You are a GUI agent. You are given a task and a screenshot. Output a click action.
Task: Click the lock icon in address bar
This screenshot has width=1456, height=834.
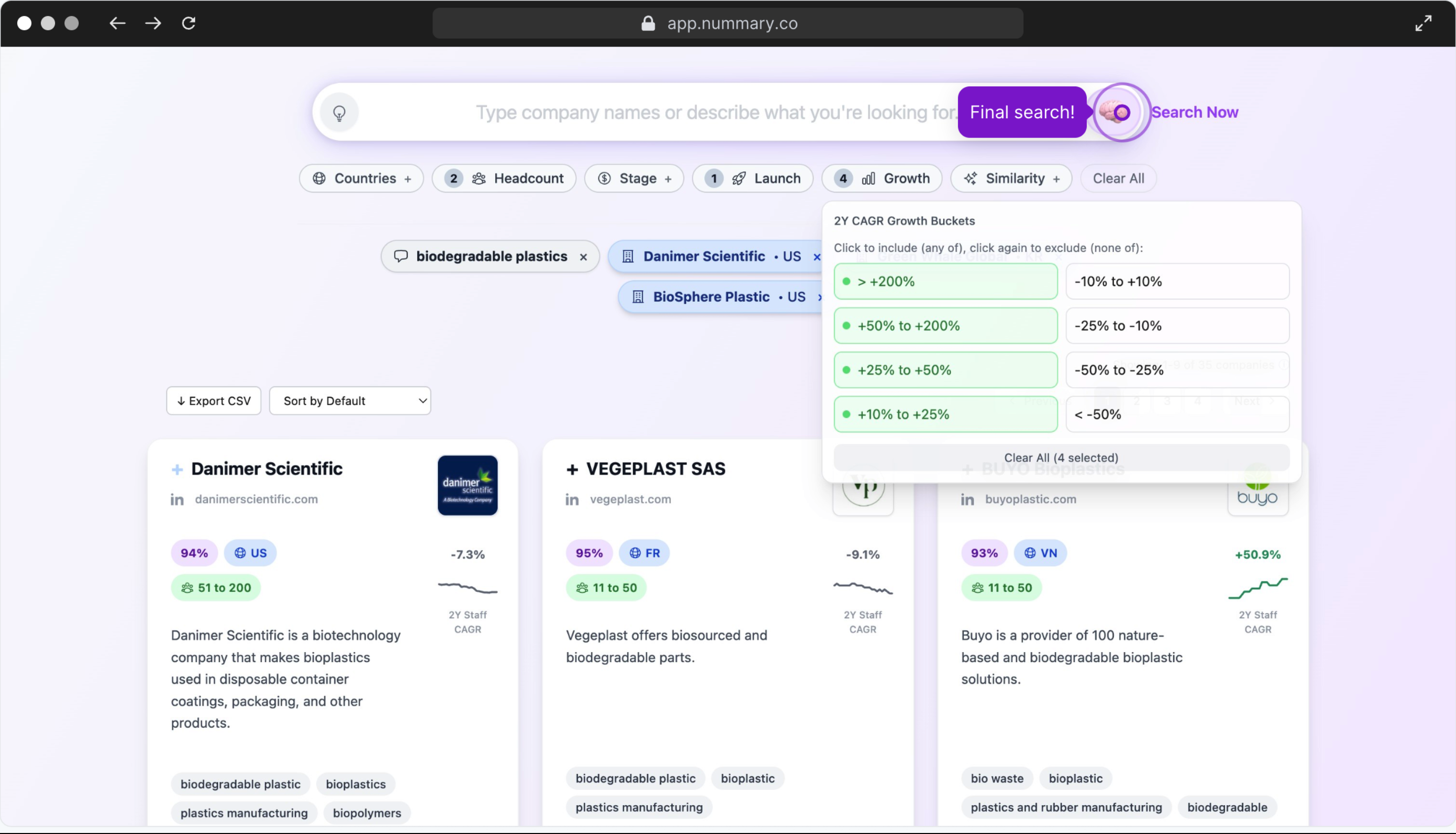coord(648,23)
